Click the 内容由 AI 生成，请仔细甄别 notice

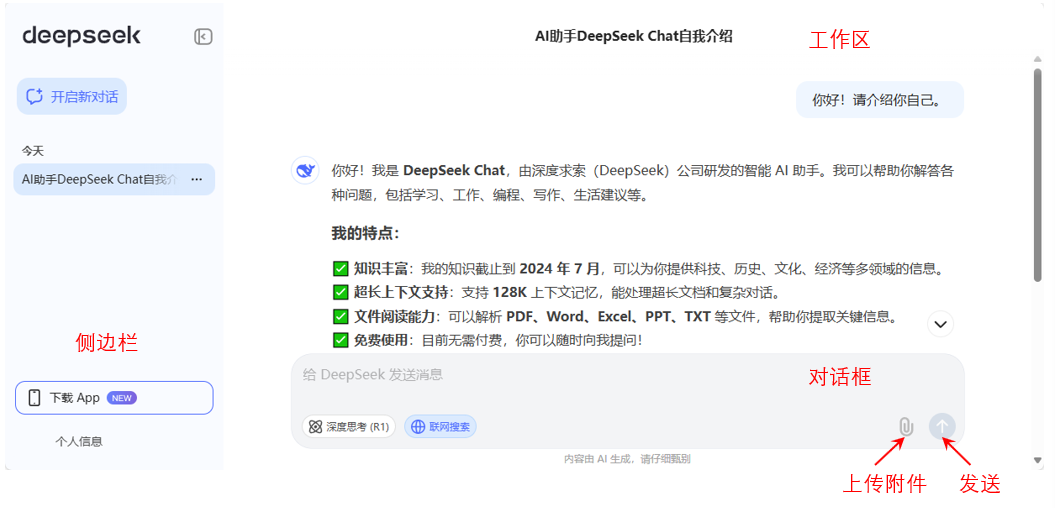coord(627,459)
